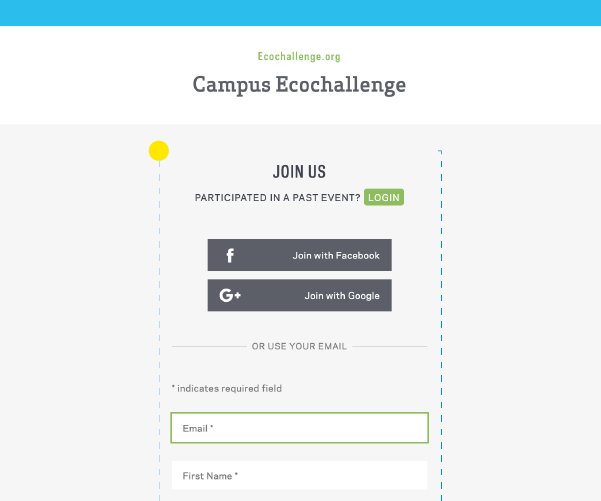This screenshot has width=601, height=501.
Task: Click the blue banner bar at the top
Action: point(300,12)
